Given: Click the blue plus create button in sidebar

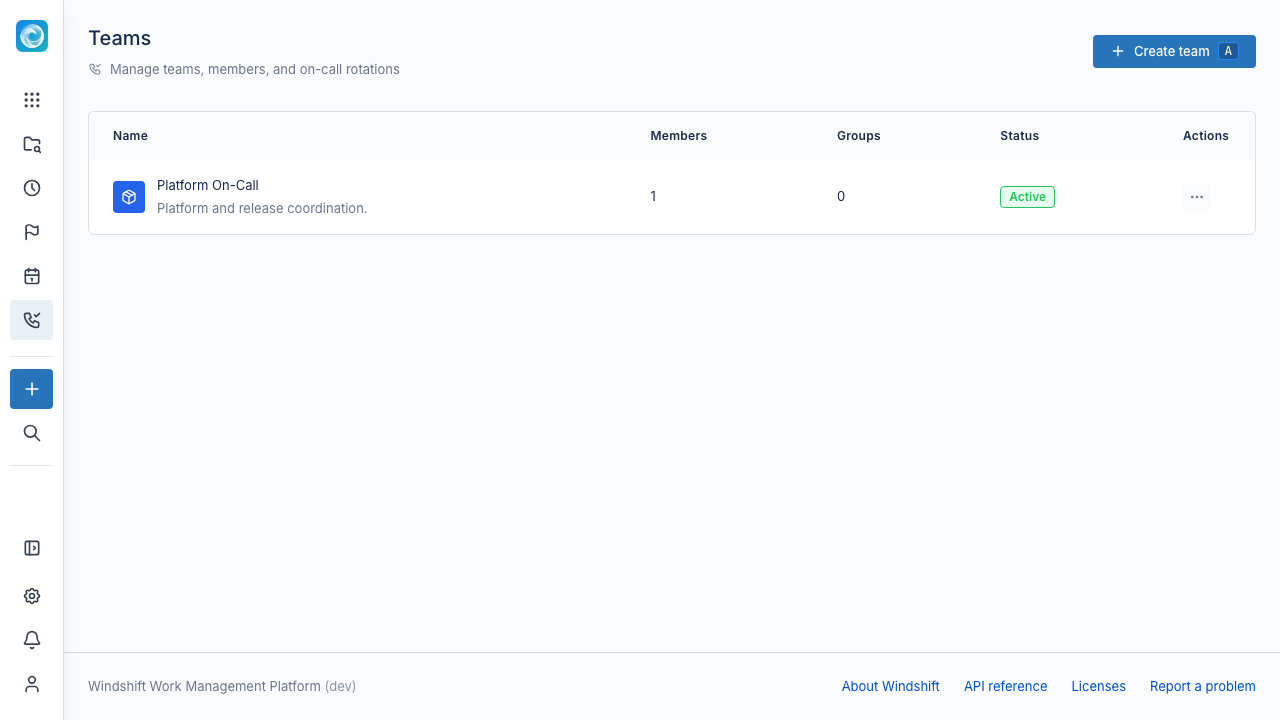Looking at the screenshot, I should pos(32,389).
